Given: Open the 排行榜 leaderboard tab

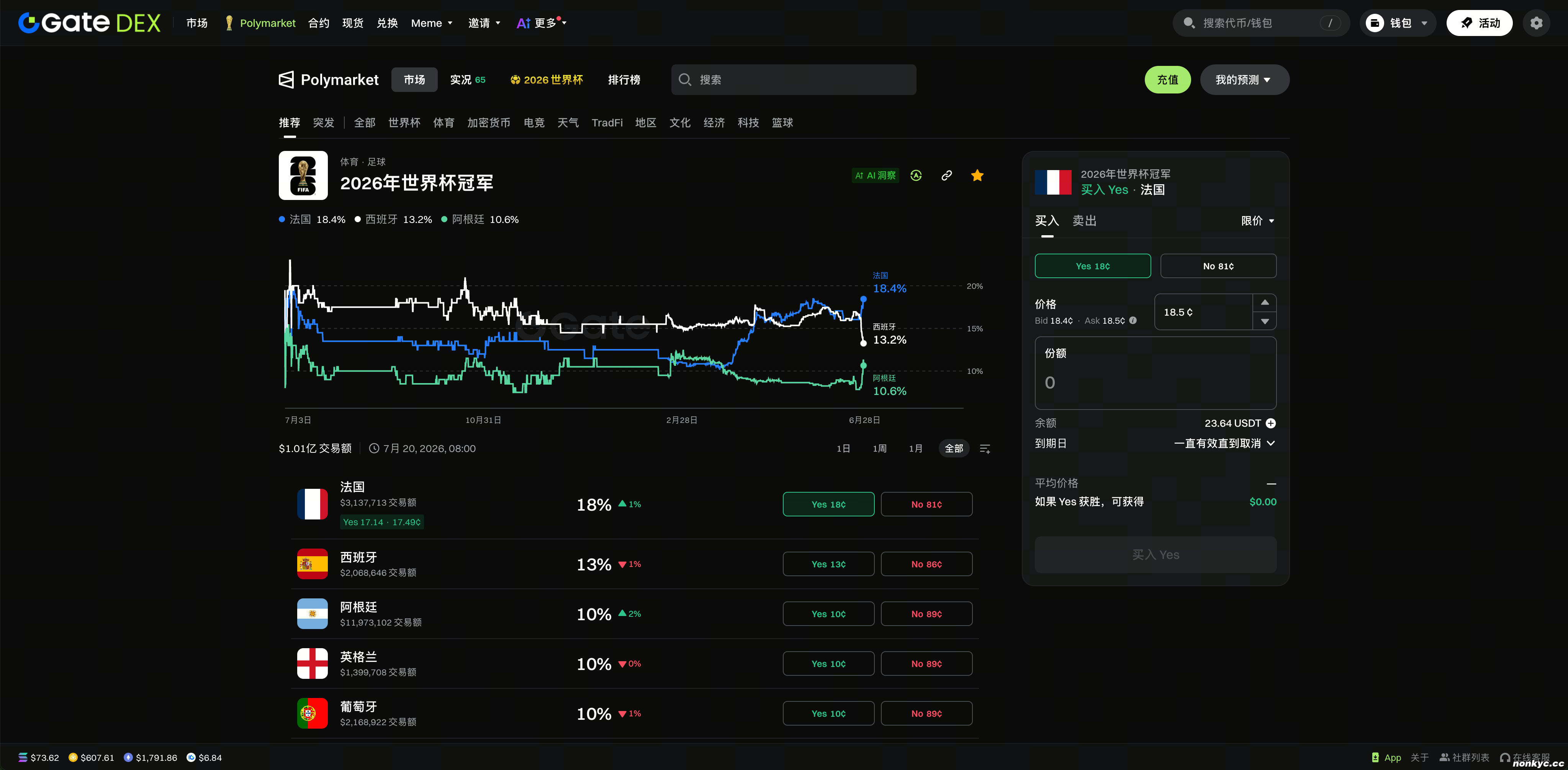Looking at the screenshot, I should pos(624,80).
